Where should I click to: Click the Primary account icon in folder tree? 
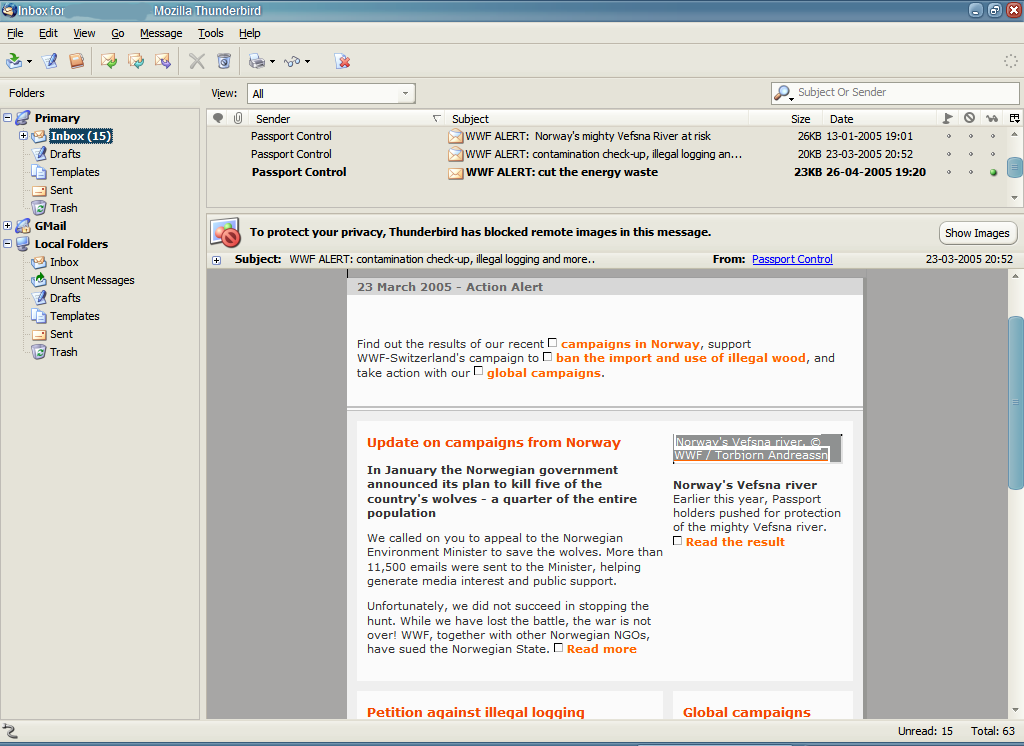click(x=23, y=118)
